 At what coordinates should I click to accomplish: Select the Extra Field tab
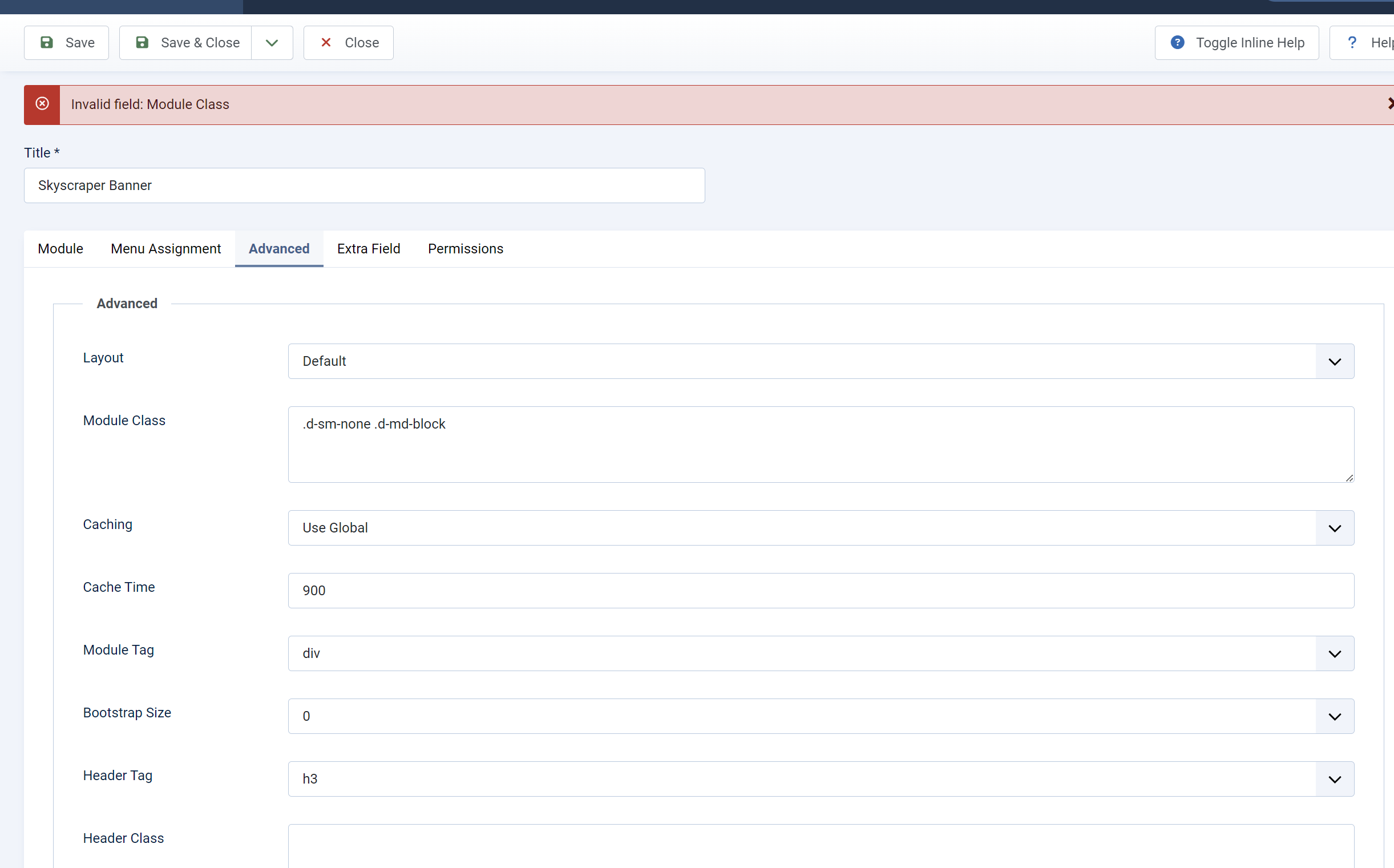click(369, 249)
